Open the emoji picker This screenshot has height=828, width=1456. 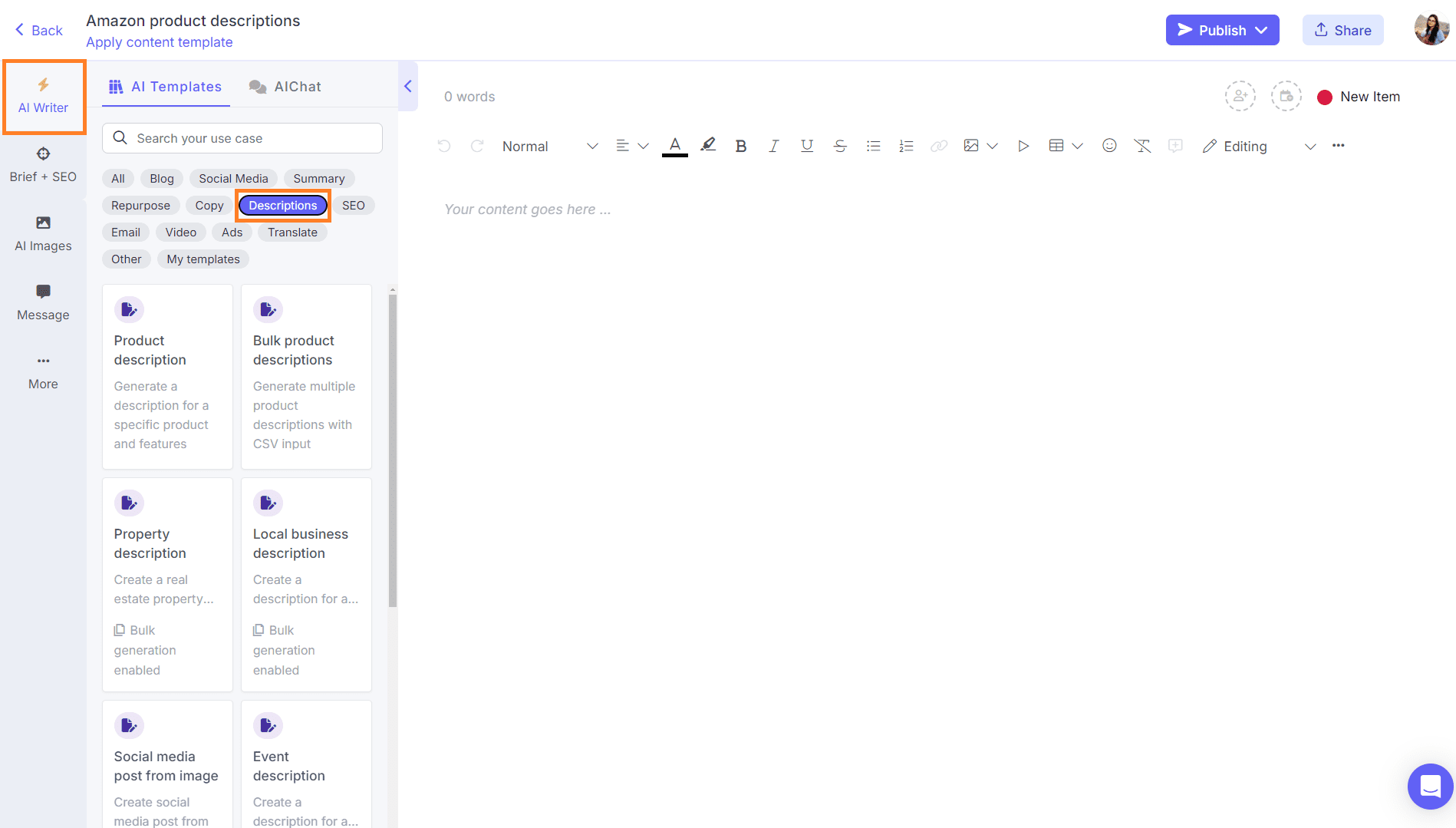(x=1109, y=146)
